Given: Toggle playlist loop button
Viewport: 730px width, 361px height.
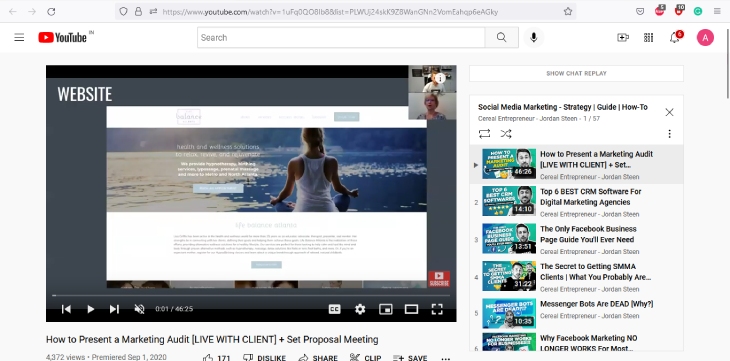Looking at the screenshot, I should 484,134.
